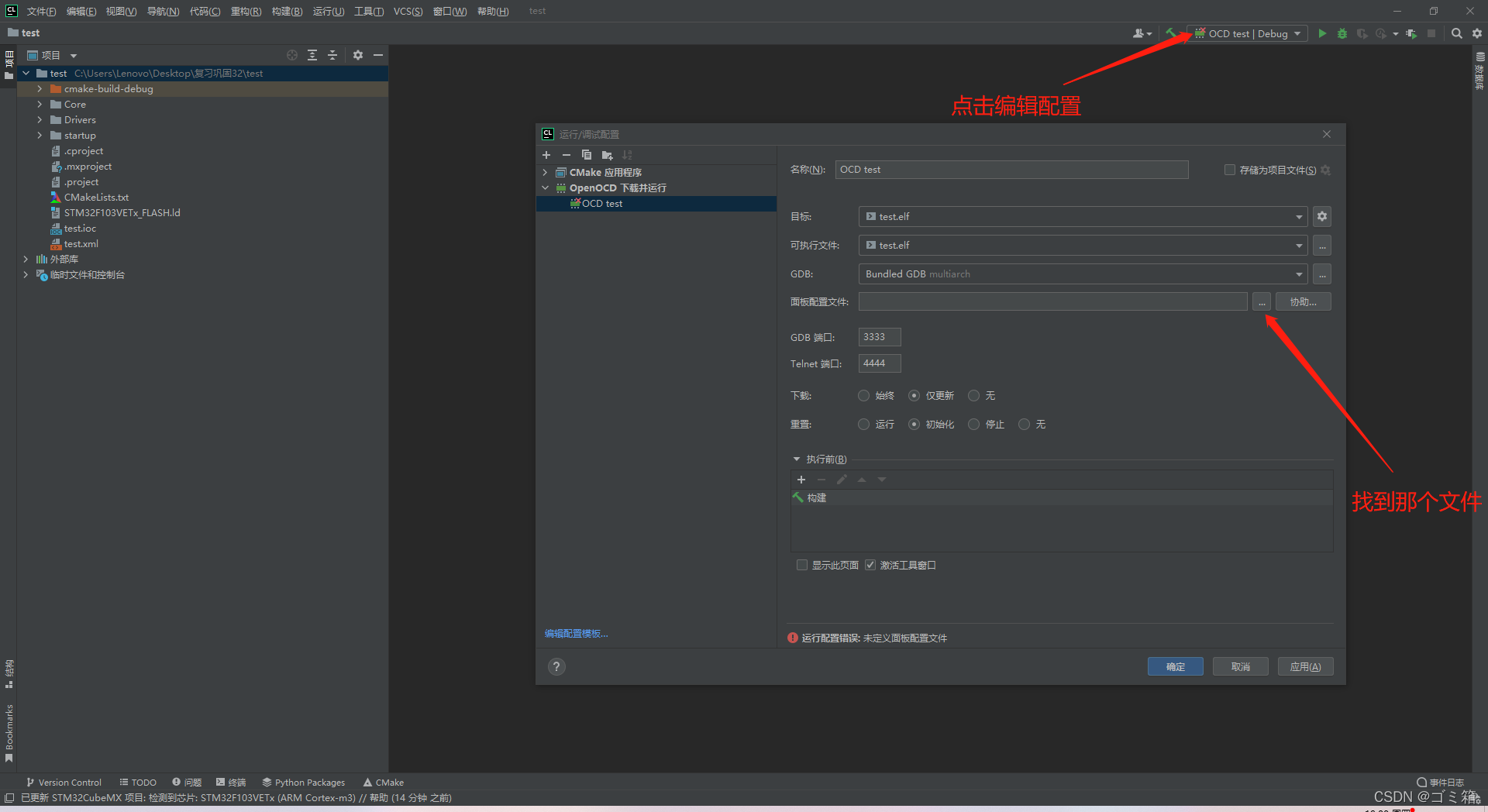
Task: Click the Run with Coverage shield icon
Action: pos(1362,33)
